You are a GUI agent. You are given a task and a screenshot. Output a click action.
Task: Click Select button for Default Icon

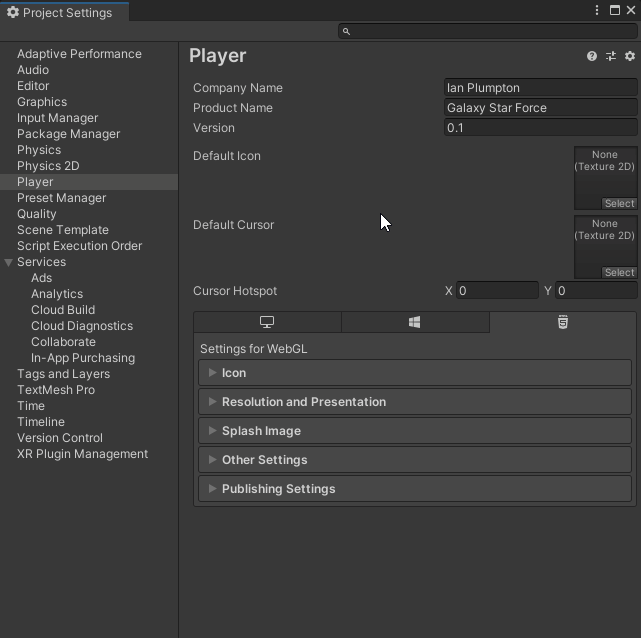pyautogui.click(x=619, y=204)
